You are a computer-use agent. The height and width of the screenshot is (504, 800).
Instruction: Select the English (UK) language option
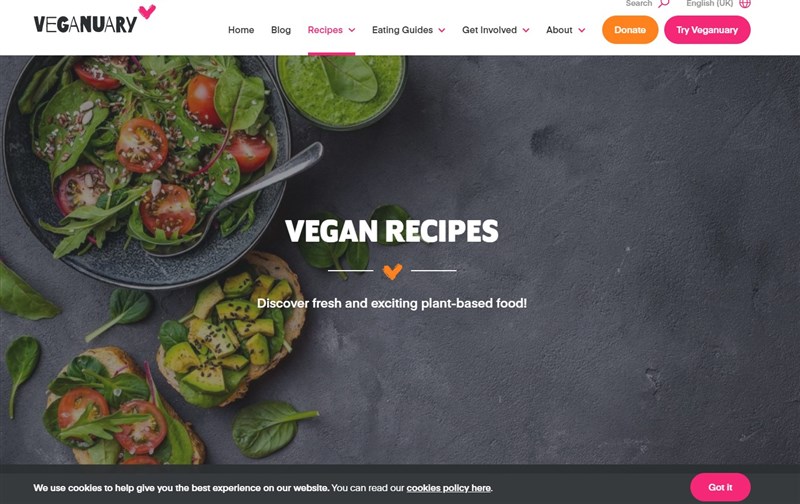[x=709, y=3]
